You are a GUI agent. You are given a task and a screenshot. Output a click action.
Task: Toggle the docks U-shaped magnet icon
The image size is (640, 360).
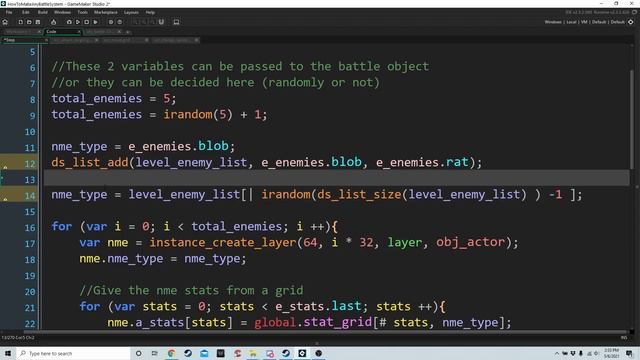pyautogui.click(x=161, y=22)
